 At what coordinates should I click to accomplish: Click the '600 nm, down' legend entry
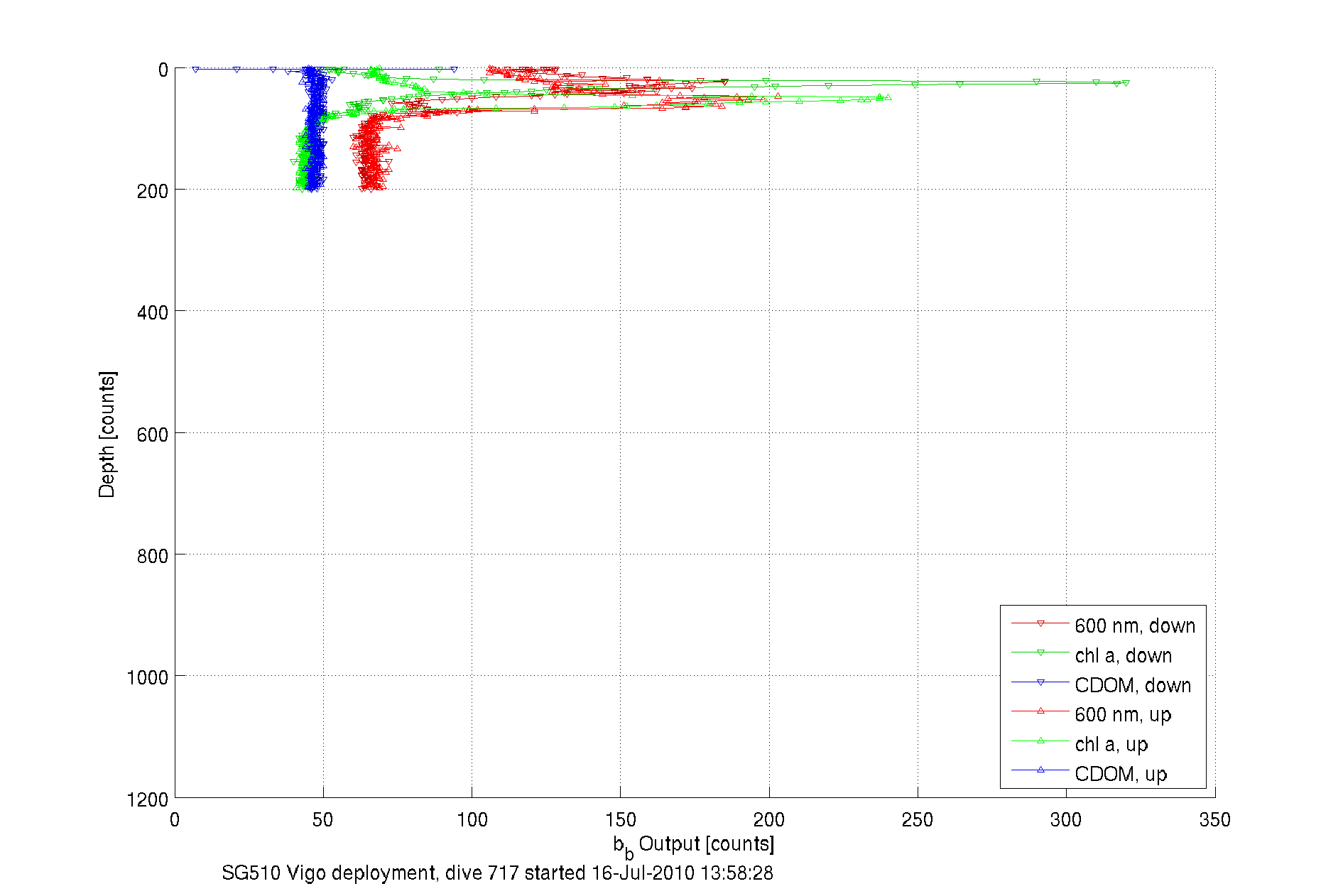(x=1103, y=625)
